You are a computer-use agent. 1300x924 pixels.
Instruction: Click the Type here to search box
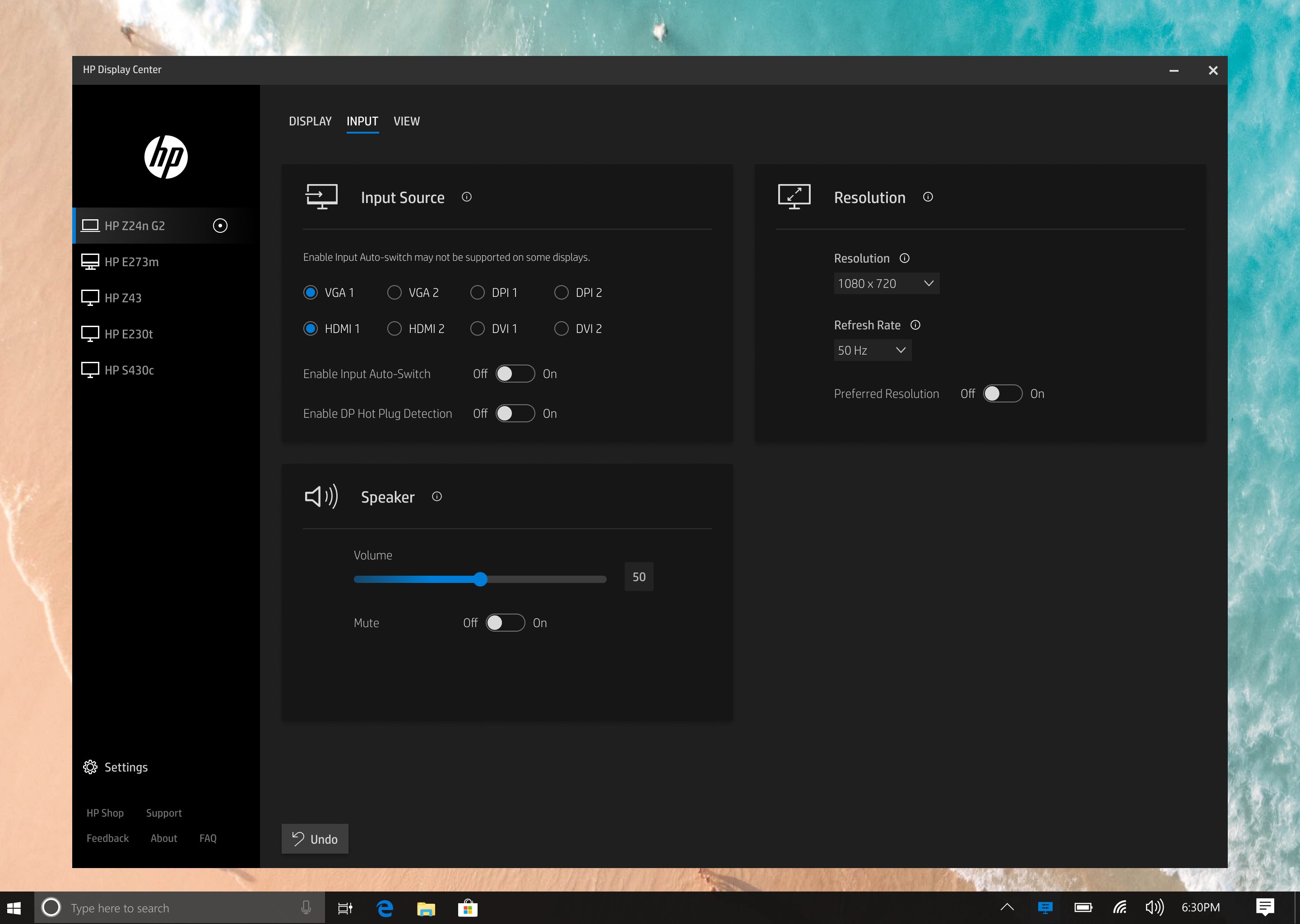click(180, 908)
